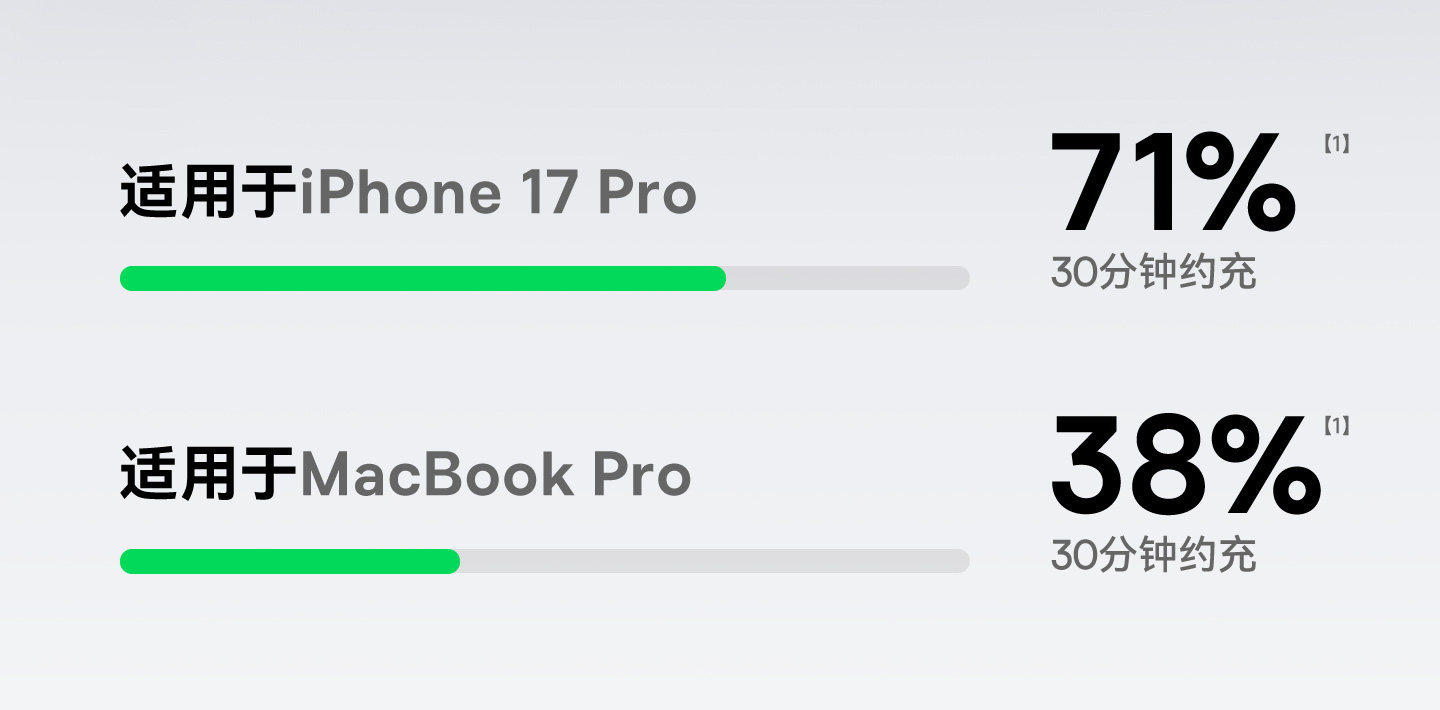The height and width of the screenshot is (710, 1440).
Task: Click "Pro" in the MacBook heading
Action: pos(641,474)
